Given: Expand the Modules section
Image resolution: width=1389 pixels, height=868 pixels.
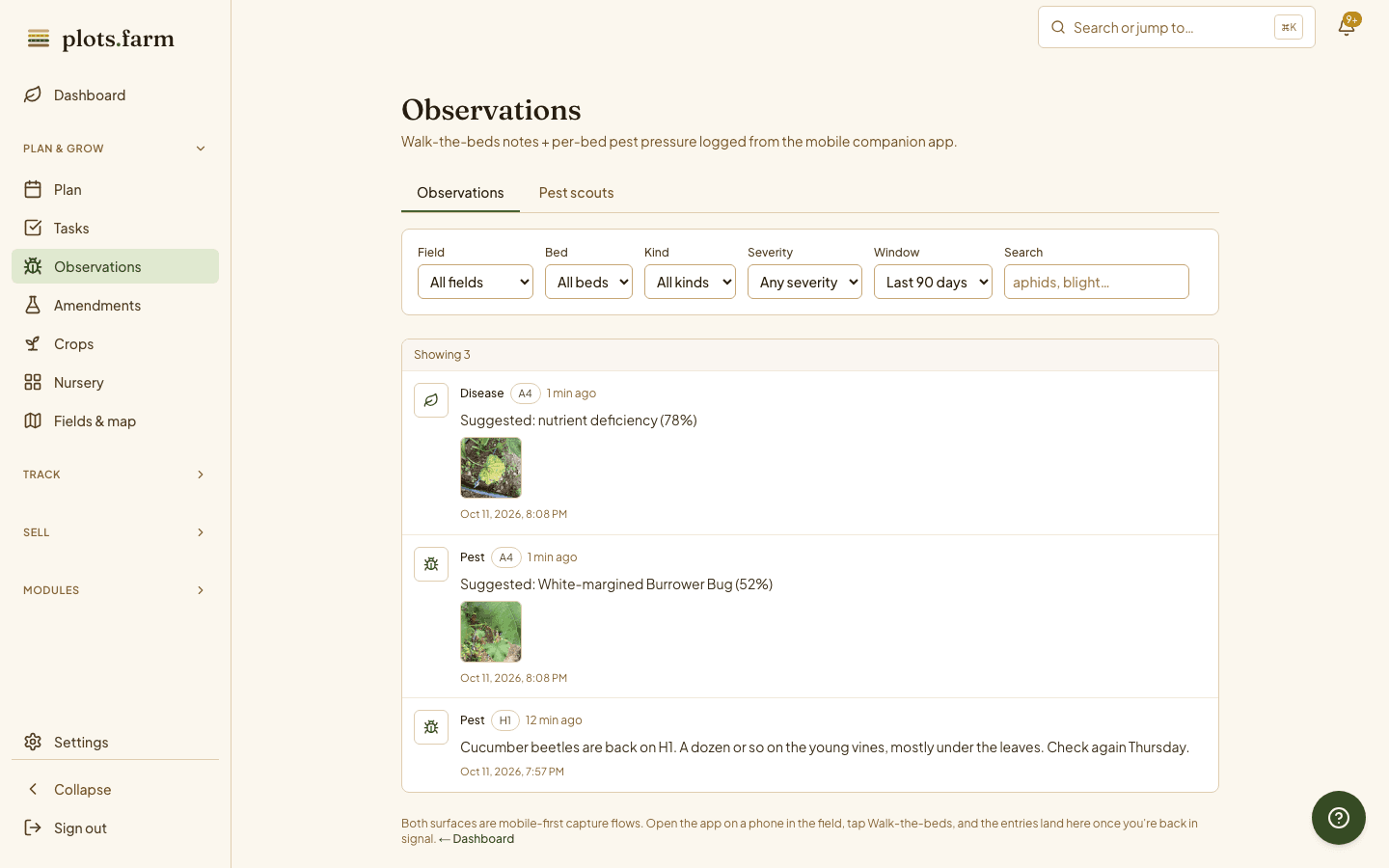Looking at the screenshot, I should tap(115, 590).
